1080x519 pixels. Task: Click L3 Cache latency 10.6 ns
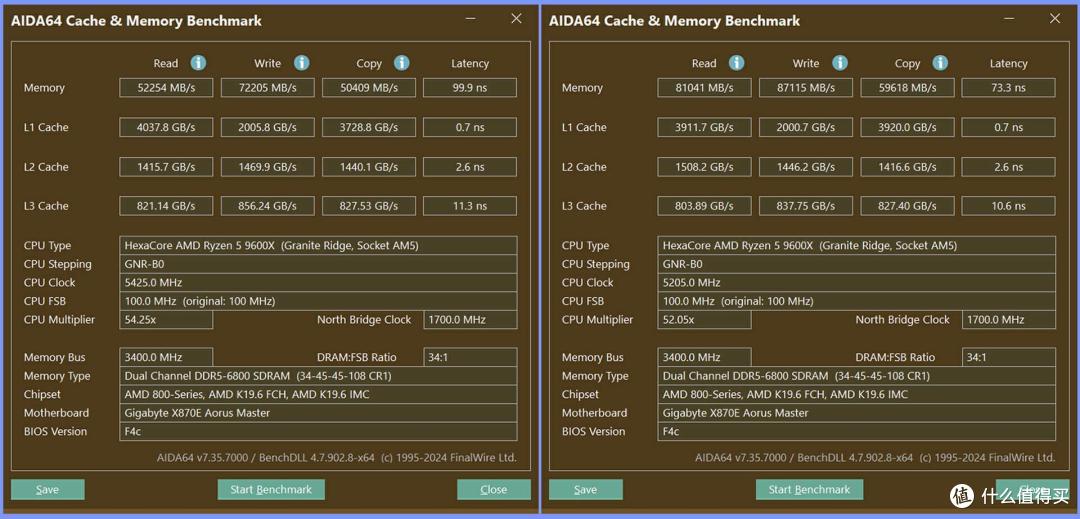tap(1008, 206)
